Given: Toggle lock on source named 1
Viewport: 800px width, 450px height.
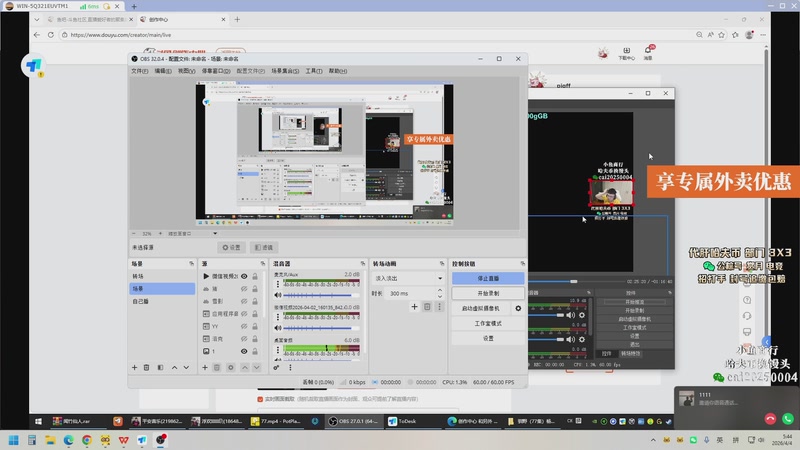Looking at the screenshot, I should coord(256,352).
